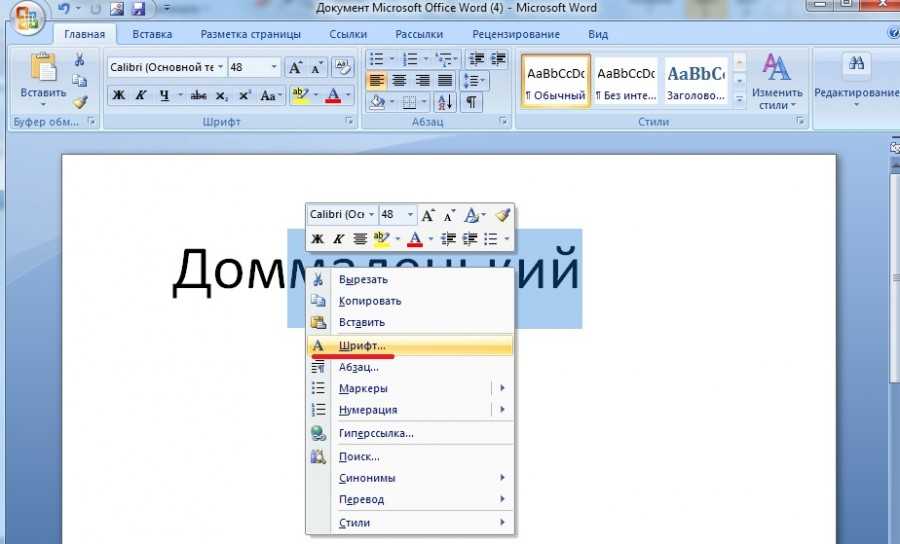Click the text highlight color button in ribbon
Screen dimensions: 900x544
[x=299, y=96]
